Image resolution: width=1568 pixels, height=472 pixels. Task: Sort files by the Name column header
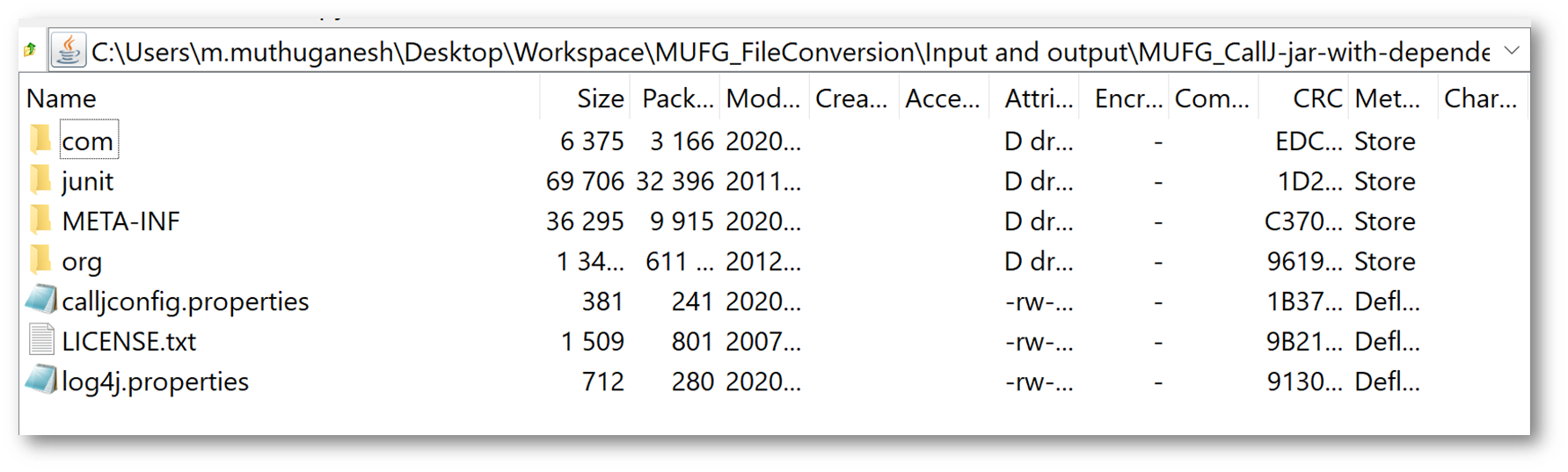click(x=62, y=98)
